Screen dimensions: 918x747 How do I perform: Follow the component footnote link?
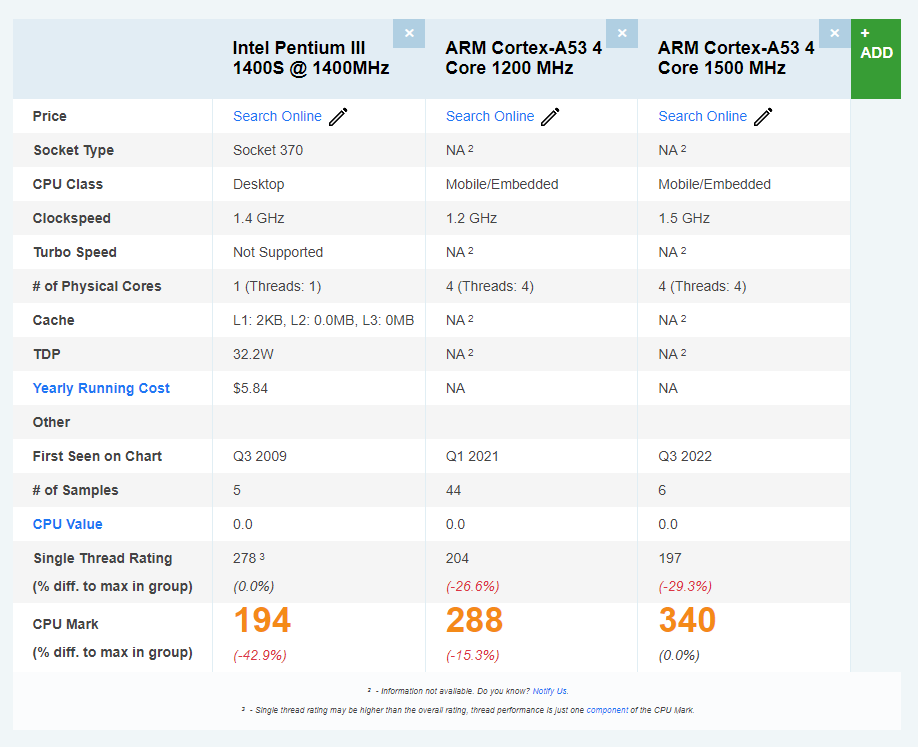click(x=607, y=710)
